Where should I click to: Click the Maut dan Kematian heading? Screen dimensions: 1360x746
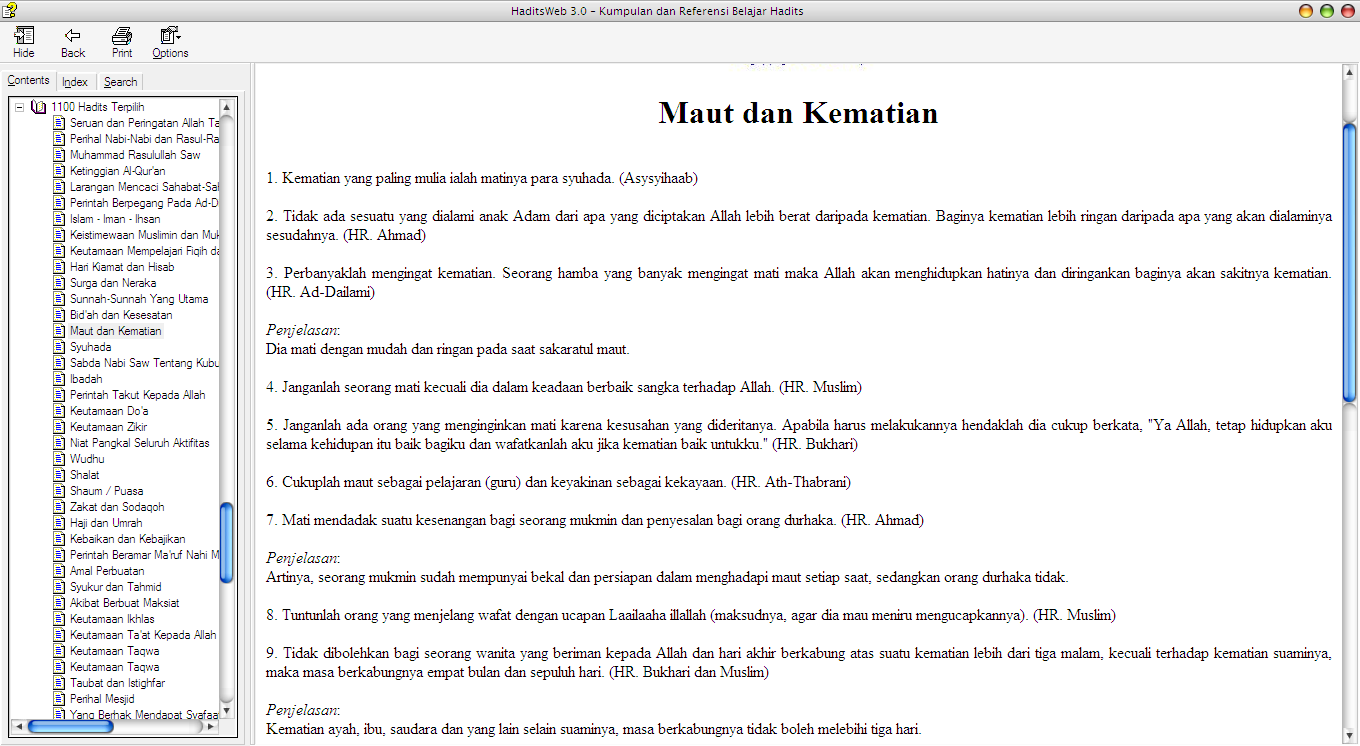(798, 112)
